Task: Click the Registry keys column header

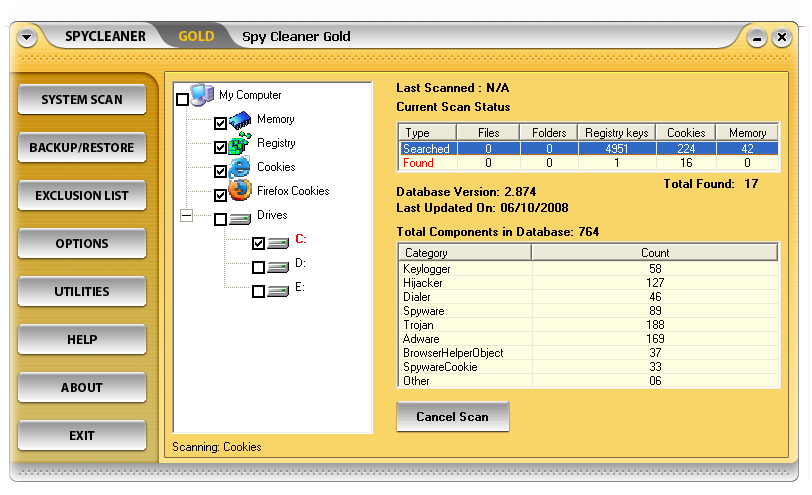Action: click(617, 133)
